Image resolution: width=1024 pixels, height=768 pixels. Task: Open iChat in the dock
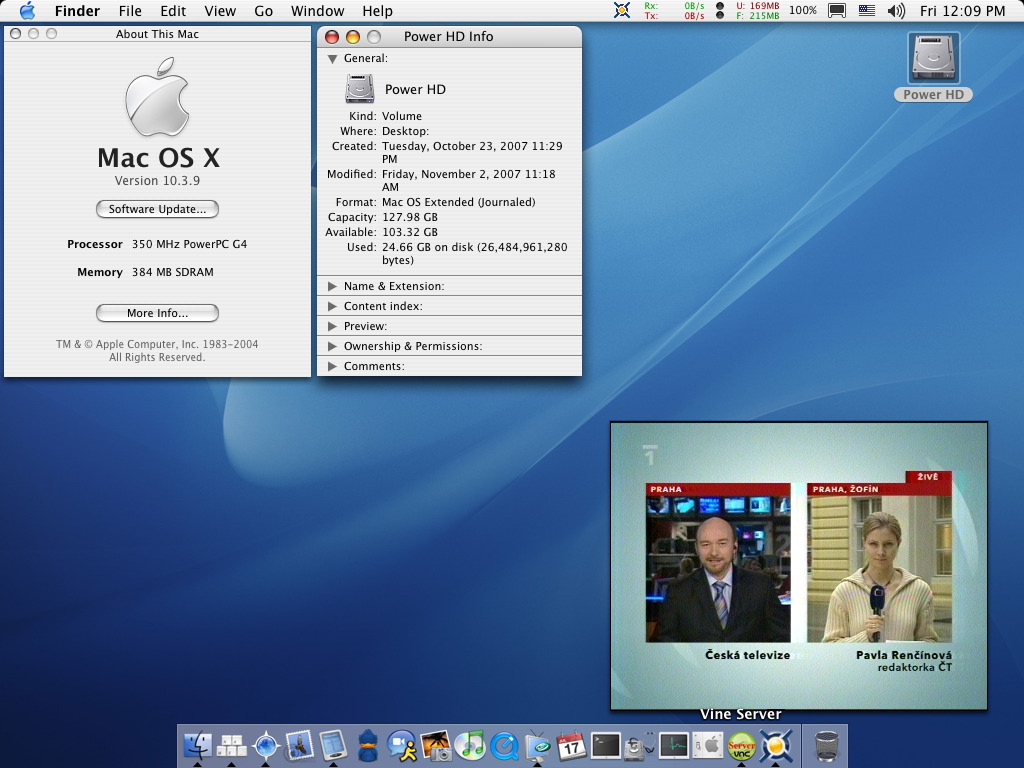pos(401,745)
